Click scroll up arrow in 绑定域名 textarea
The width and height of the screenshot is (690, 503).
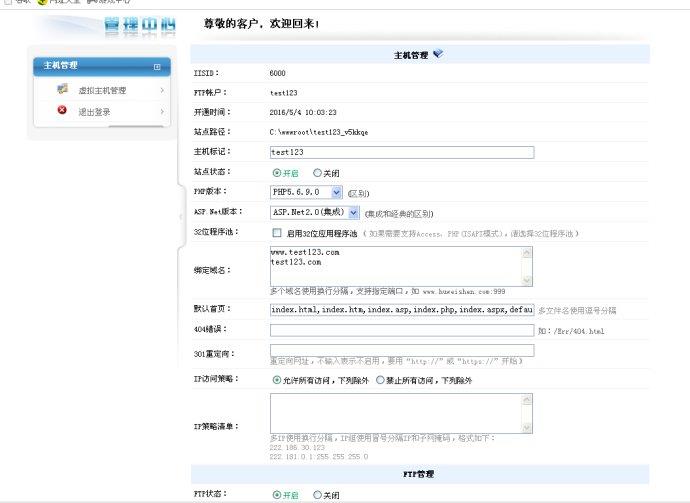(527, 253)
